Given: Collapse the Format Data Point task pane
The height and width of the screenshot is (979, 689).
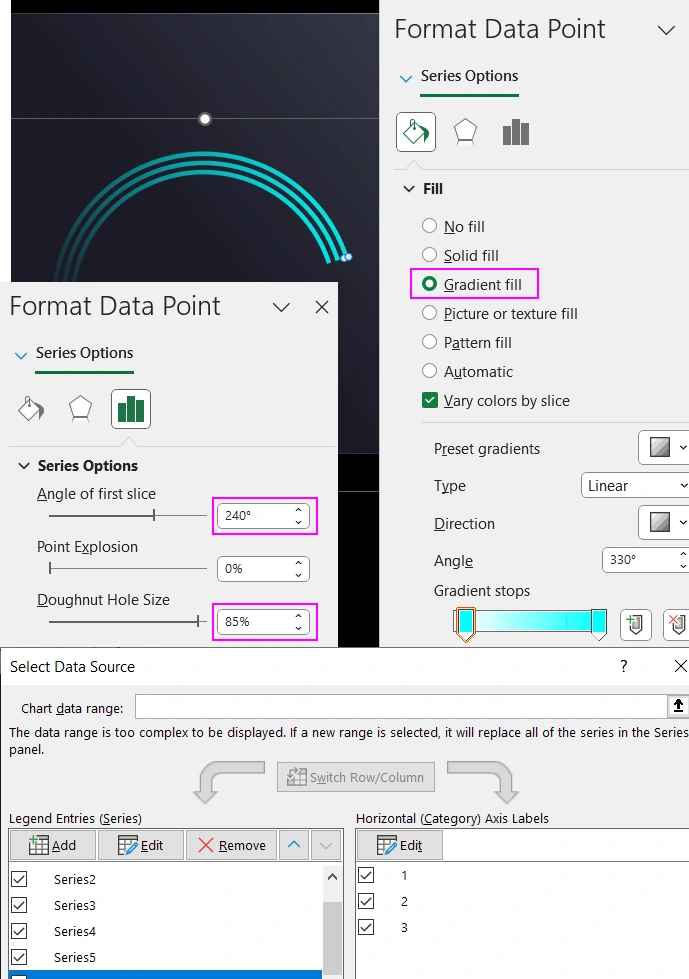Looking at the screenshot, I should 665,29.
